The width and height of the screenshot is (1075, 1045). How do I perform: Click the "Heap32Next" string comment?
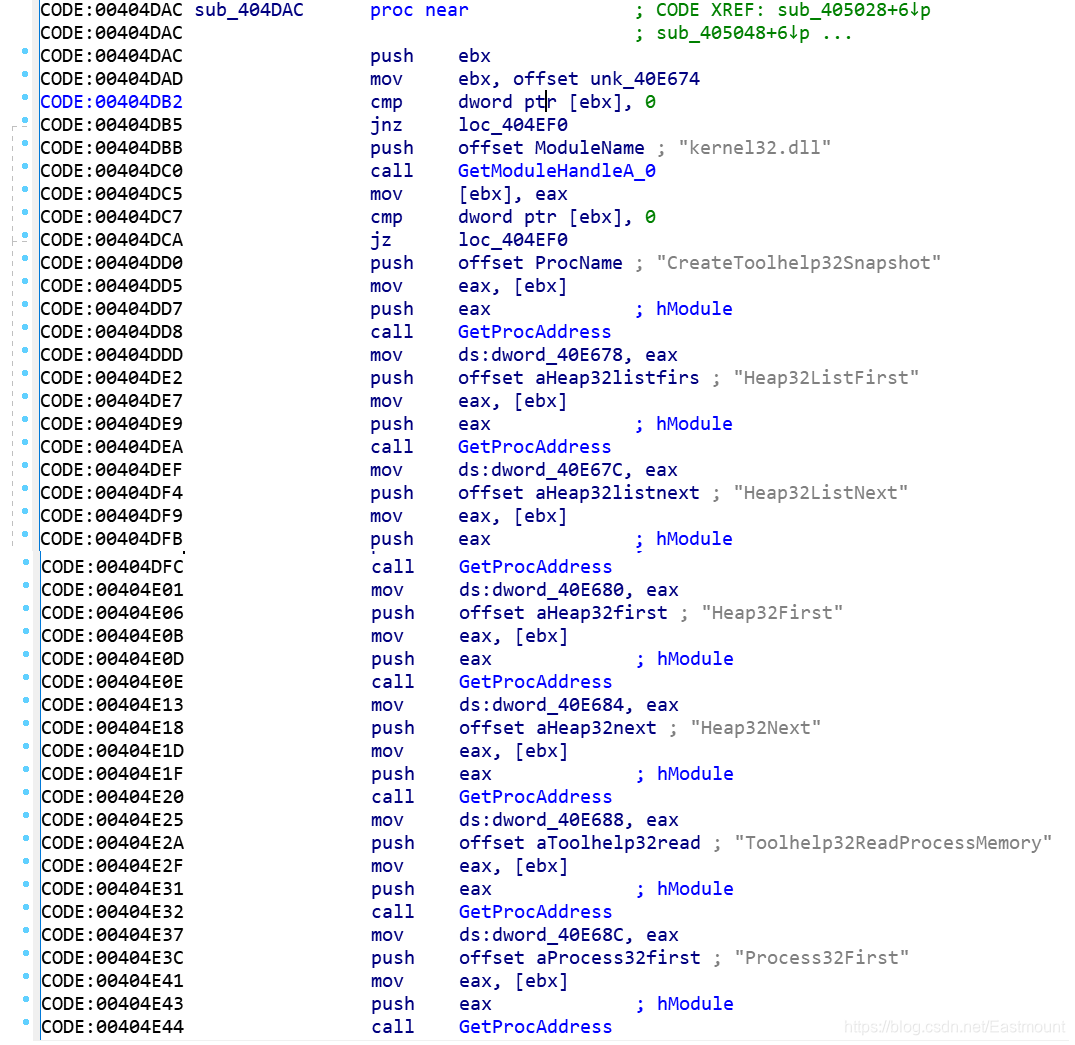(756, 728)
